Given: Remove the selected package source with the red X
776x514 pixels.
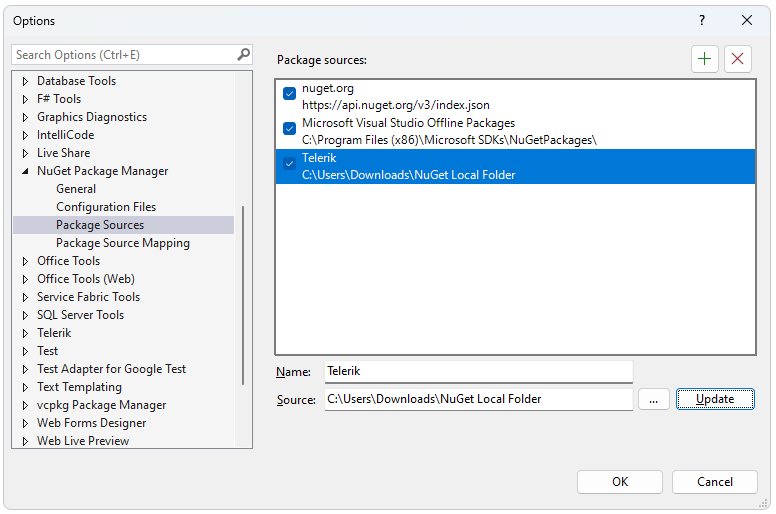Looking at the screenshot, I should [x=737, y=59].
